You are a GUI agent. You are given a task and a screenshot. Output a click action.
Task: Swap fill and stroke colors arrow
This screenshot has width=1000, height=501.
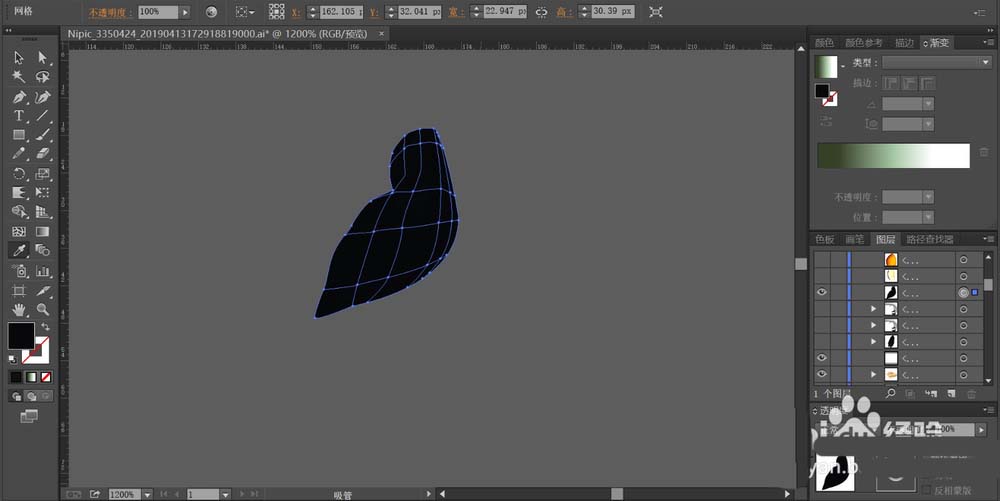45,326
